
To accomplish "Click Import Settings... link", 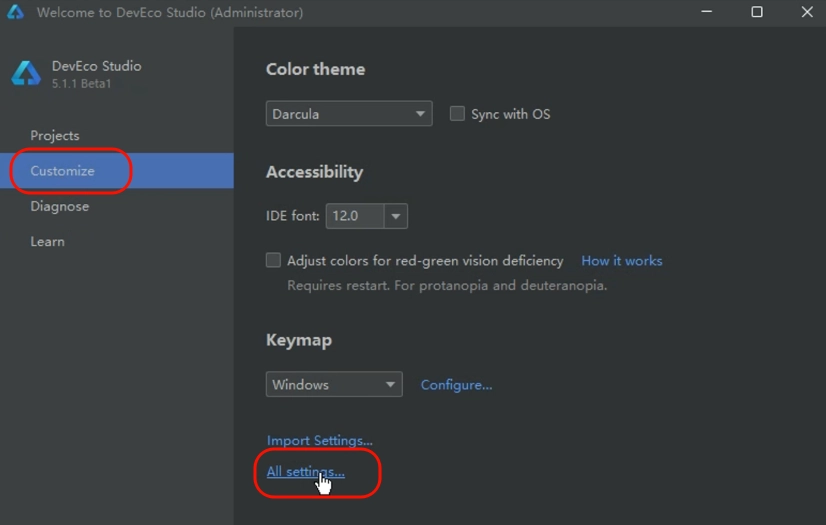I will tap(319, 440).
